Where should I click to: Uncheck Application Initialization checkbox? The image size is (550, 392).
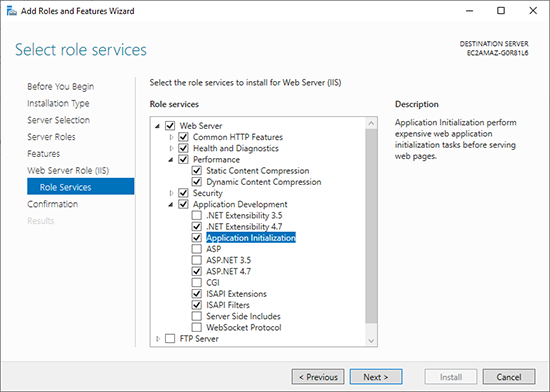[x=197, y=238]
